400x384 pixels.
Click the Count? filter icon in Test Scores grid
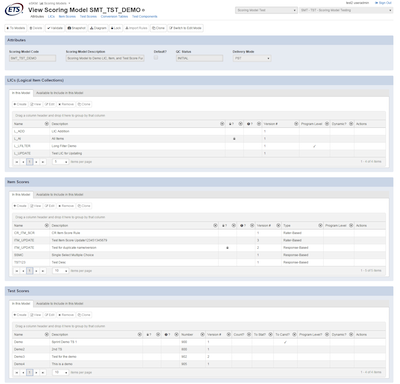[x=249, y=335]
